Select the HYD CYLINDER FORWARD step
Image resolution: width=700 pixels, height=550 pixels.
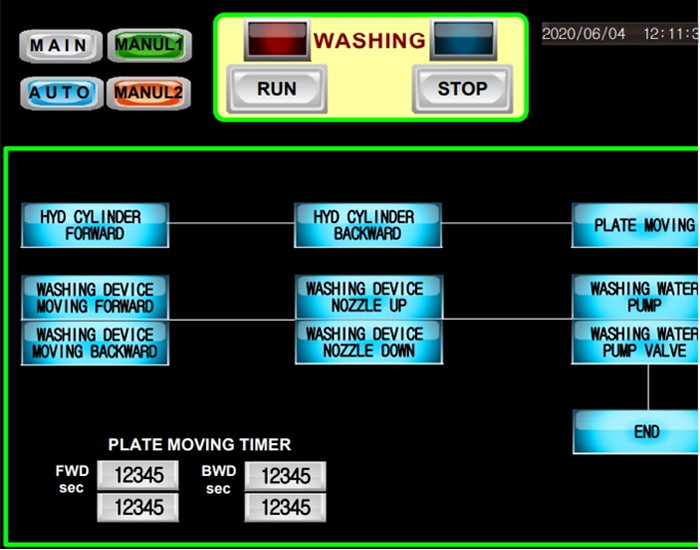pyautogui.click(x=95, y=225)
